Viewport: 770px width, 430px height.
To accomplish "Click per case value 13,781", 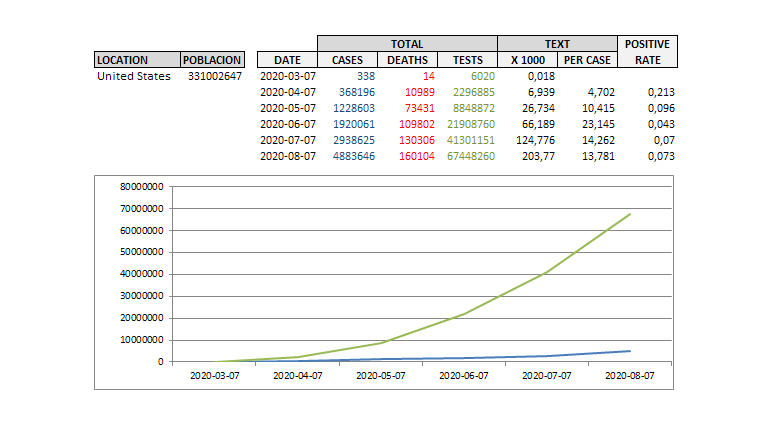I will tap(598, 156).
